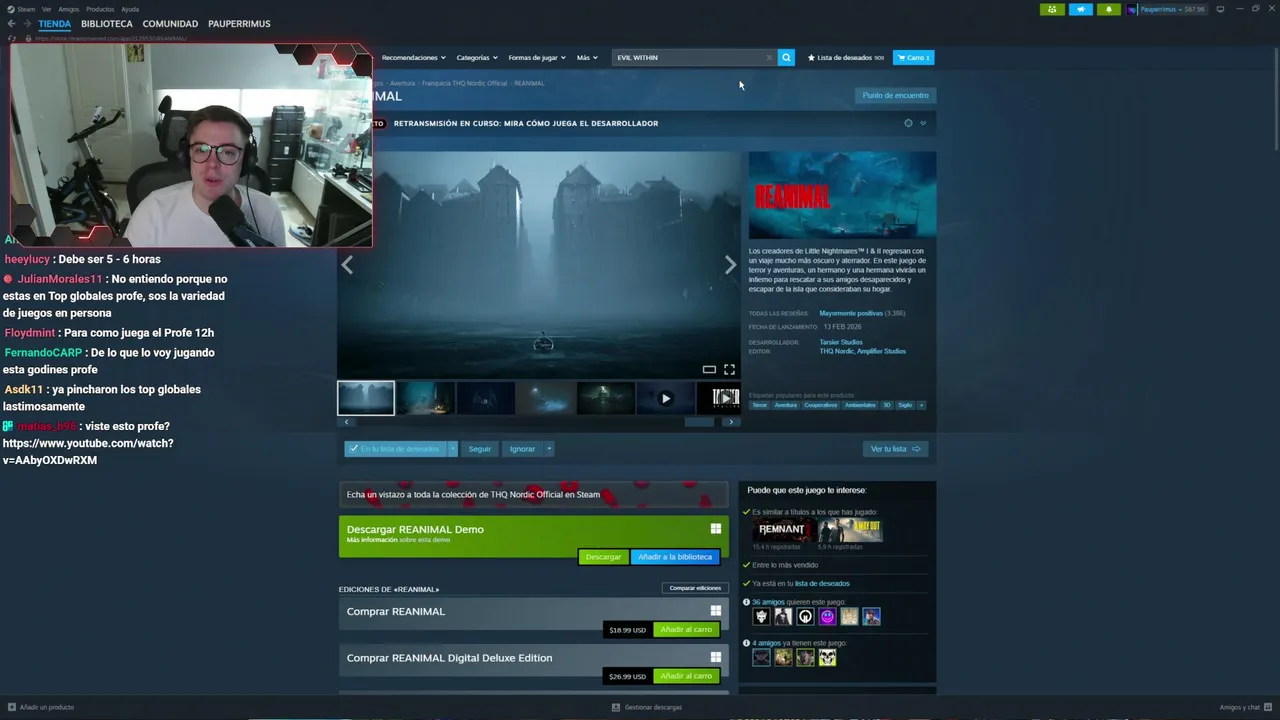Click the skull friend avatar
The image size is (1280, 720).
(827, 657)
